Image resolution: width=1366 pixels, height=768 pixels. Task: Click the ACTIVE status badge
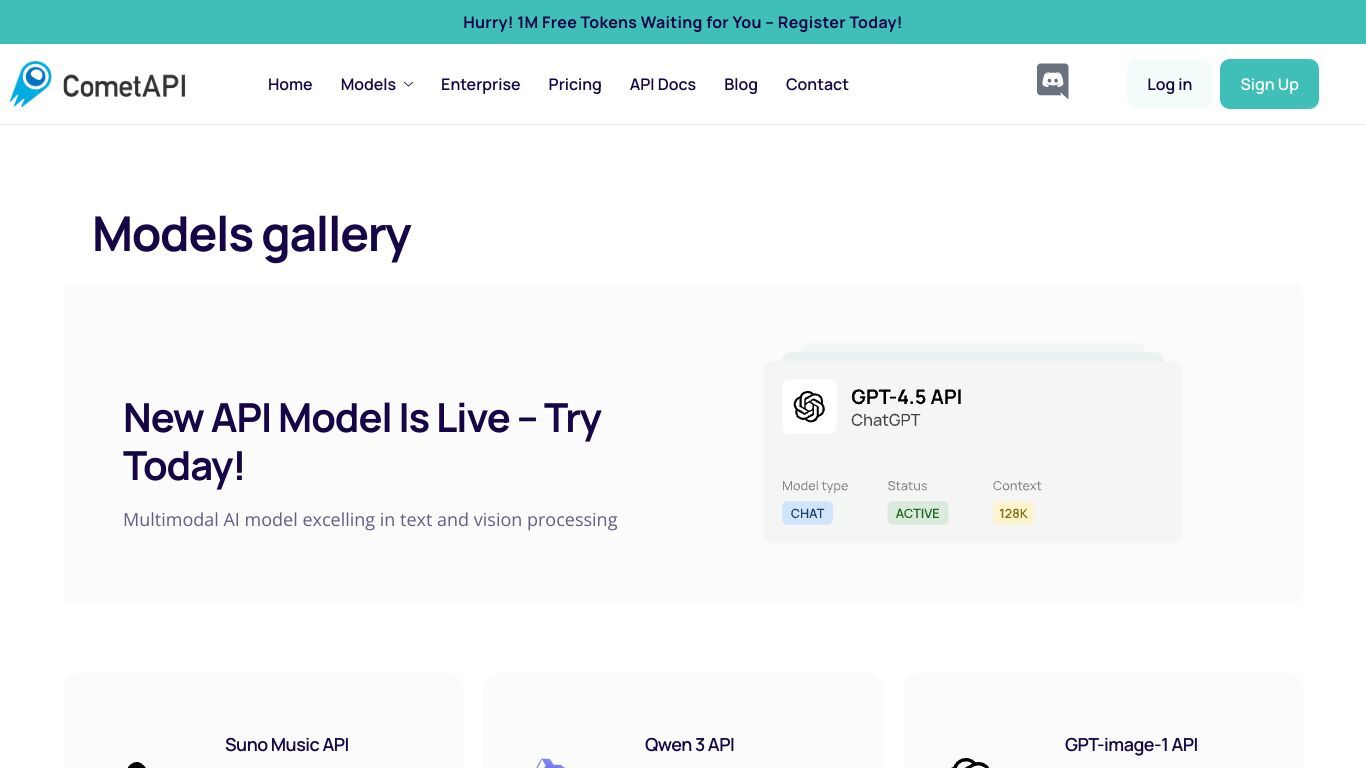[917, 513]
